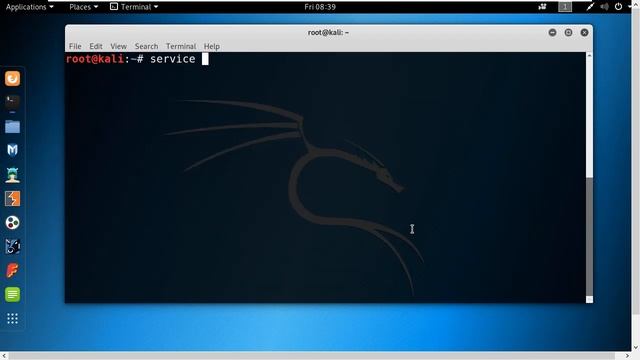Open the screen recorder tray icon
The height and width of the screenshot is (360, 640).
[542, 7]
